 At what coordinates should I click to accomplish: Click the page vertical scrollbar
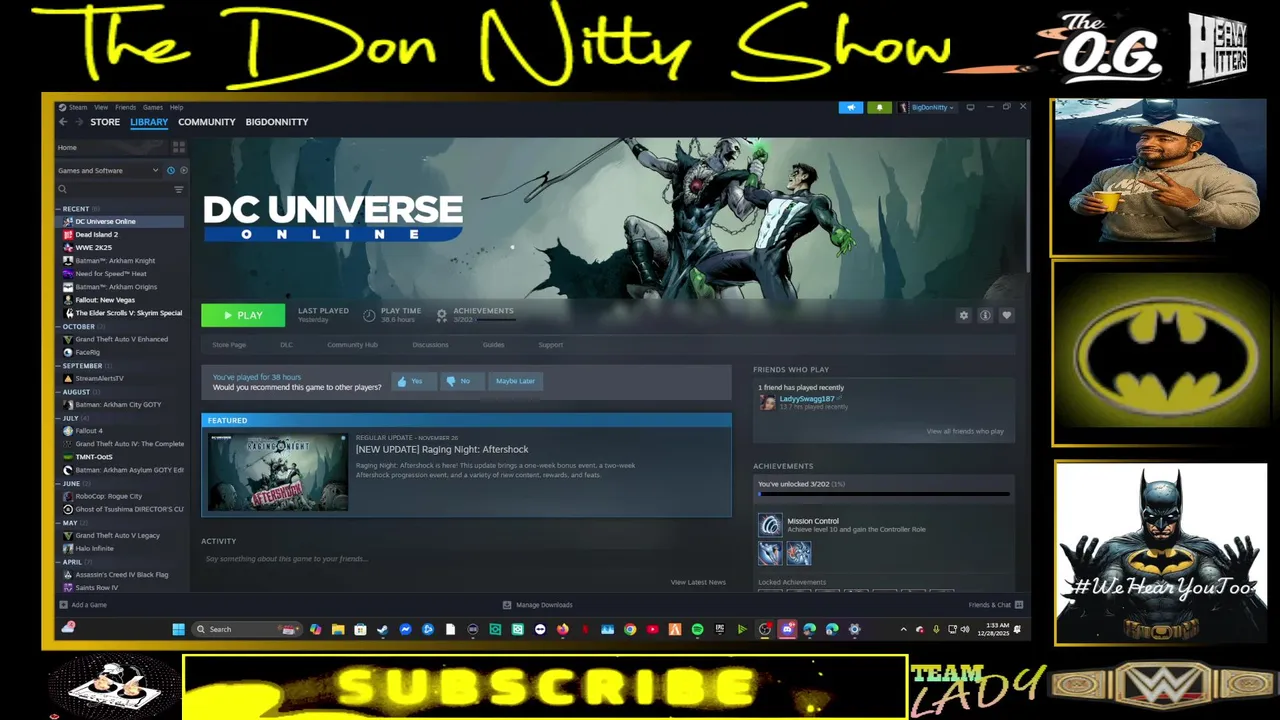coord(1027,205)
